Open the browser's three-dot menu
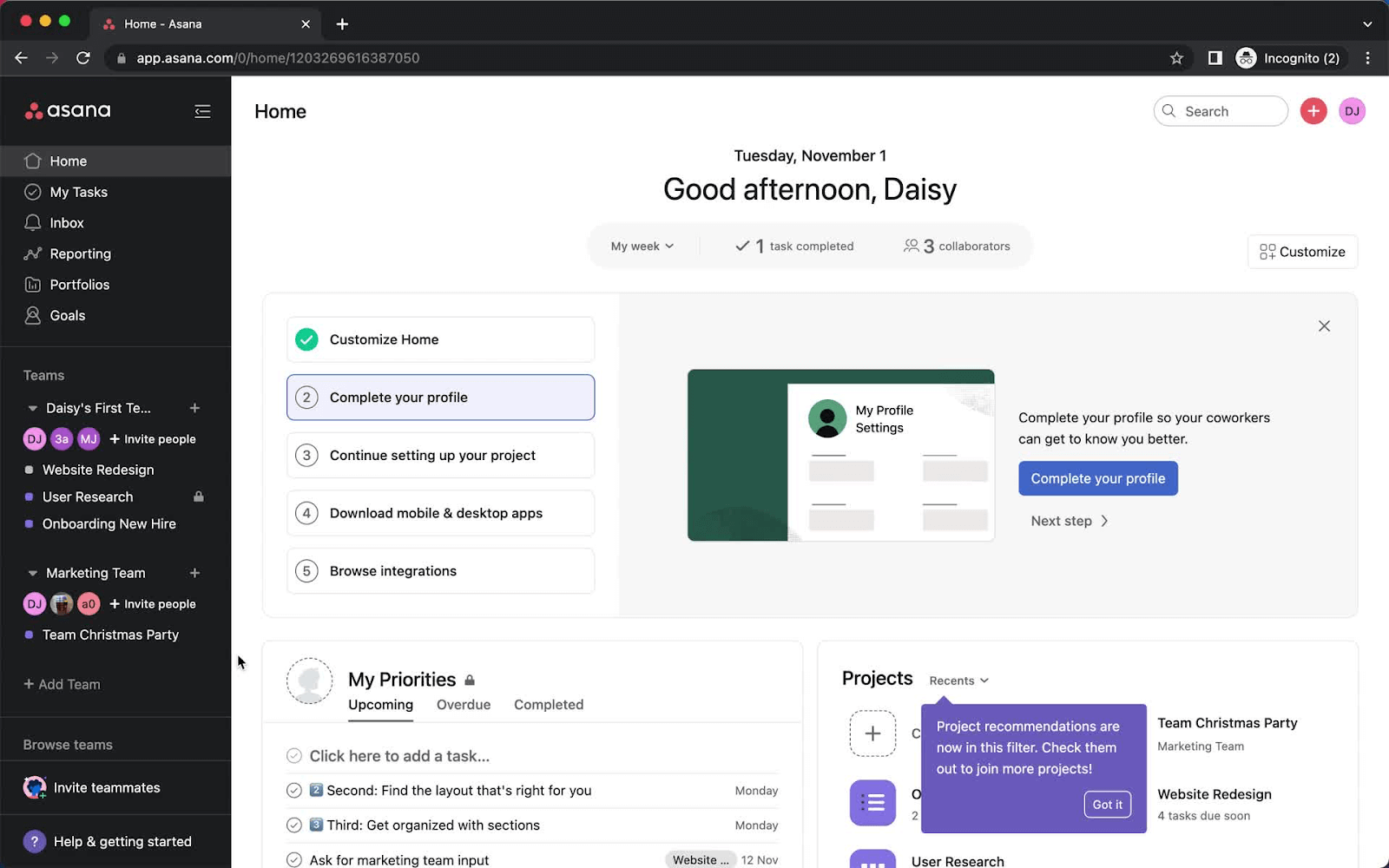 click(1367, 58)
